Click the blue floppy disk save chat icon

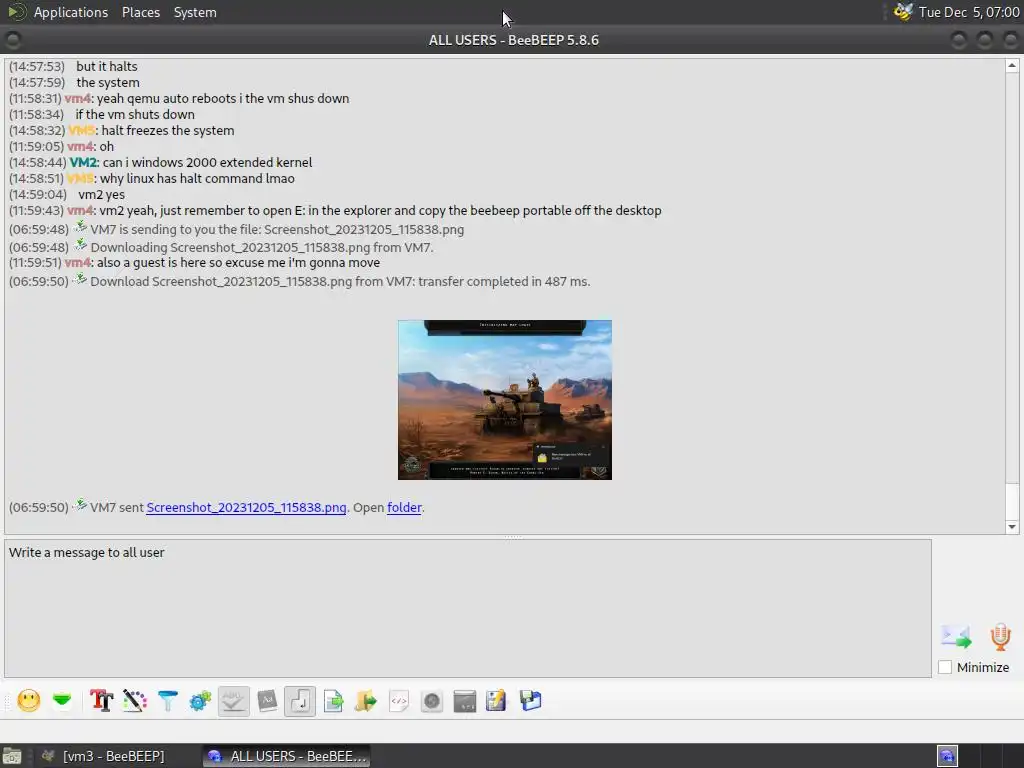[530, 701]
